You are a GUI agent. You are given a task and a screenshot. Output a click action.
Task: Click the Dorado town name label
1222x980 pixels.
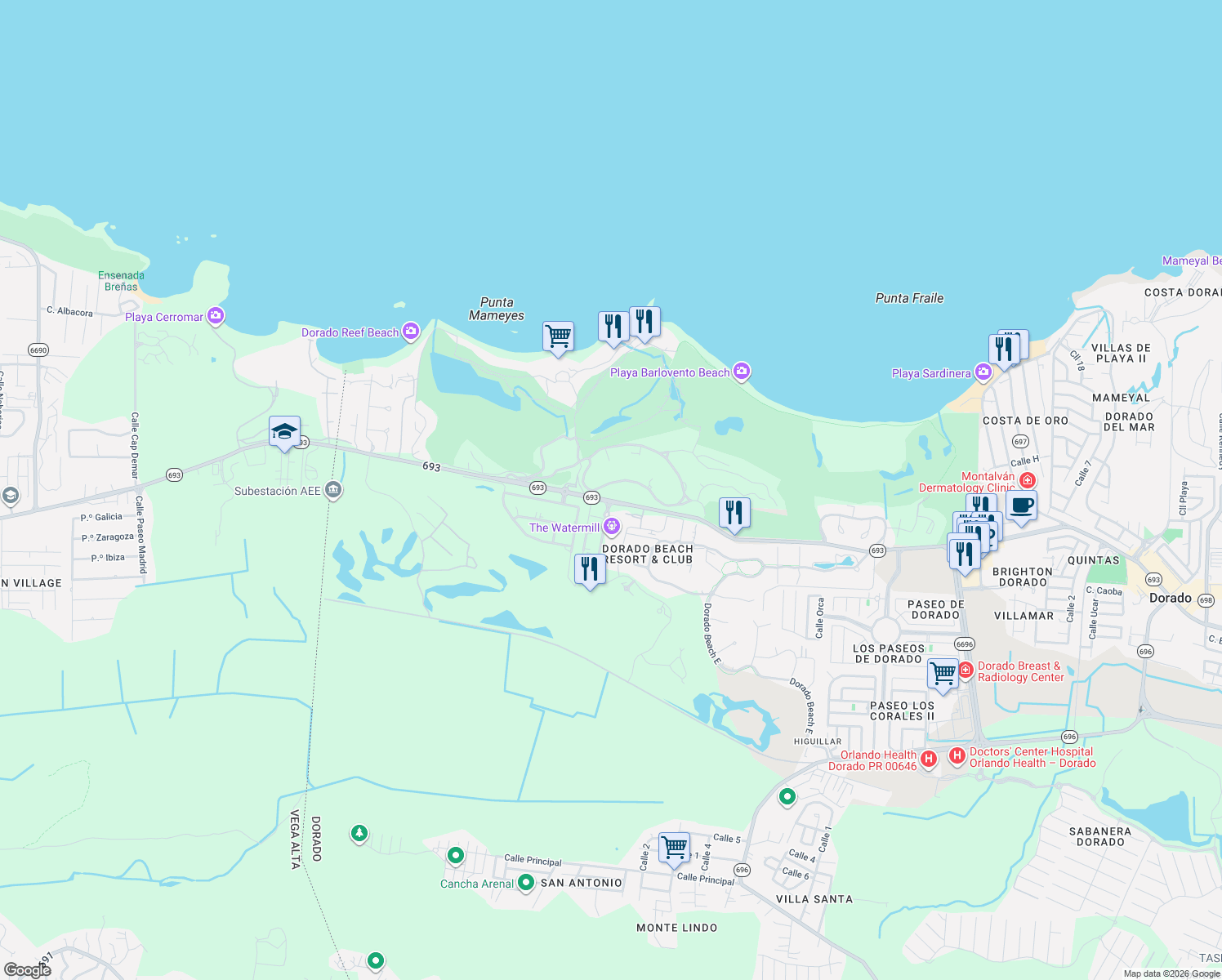pyautogui.click(x=1170, y=598)
